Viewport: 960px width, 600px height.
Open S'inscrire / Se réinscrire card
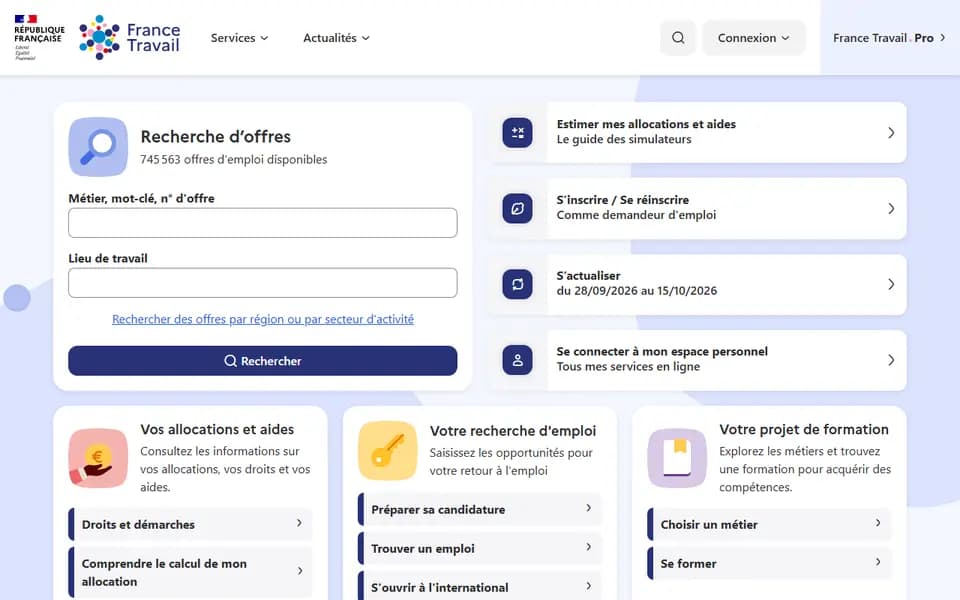[x=698, y=209]
